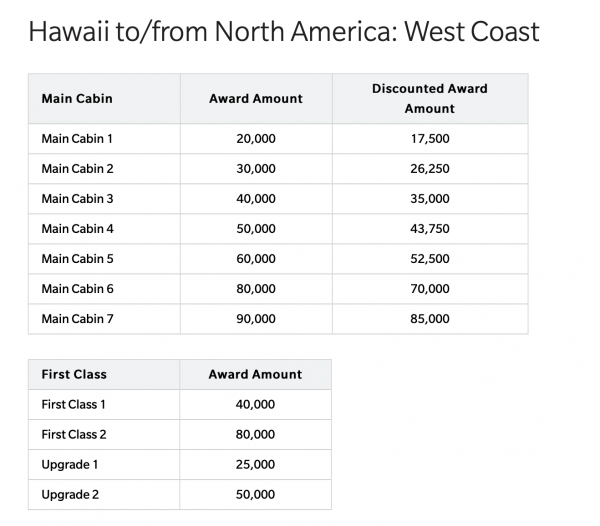Click the 35,000 discounted amount cell

tap(430, 199)
